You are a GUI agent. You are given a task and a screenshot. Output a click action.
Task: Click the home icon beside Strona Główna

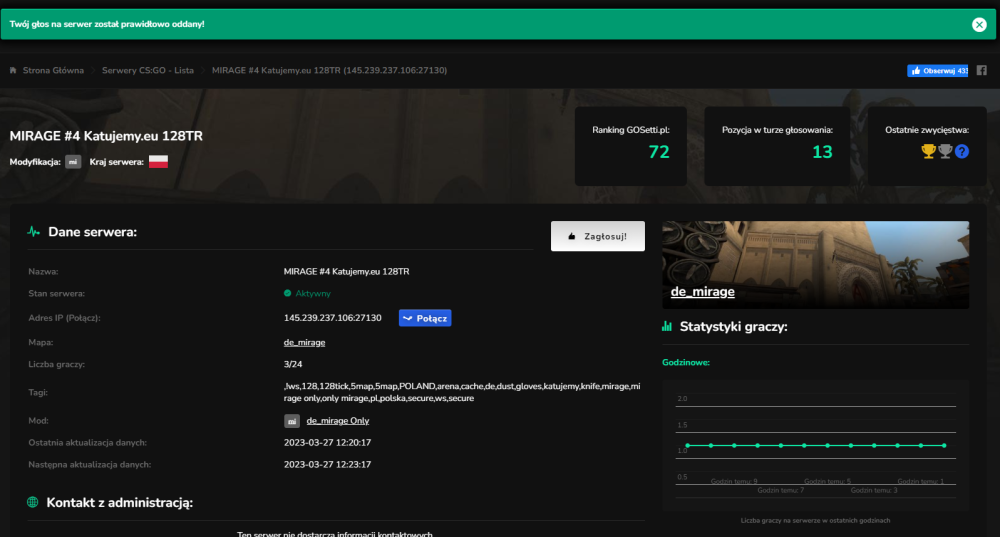(x=13, y=70)
